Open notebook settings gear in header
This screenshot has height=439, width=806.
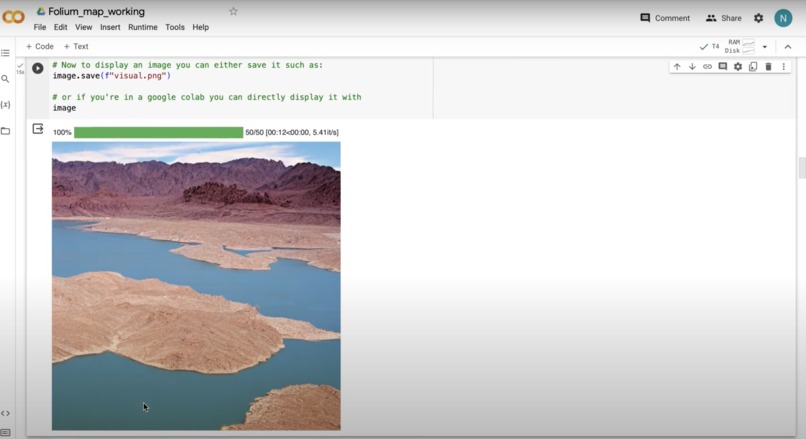pyautogui.click(x=759, y=18)
